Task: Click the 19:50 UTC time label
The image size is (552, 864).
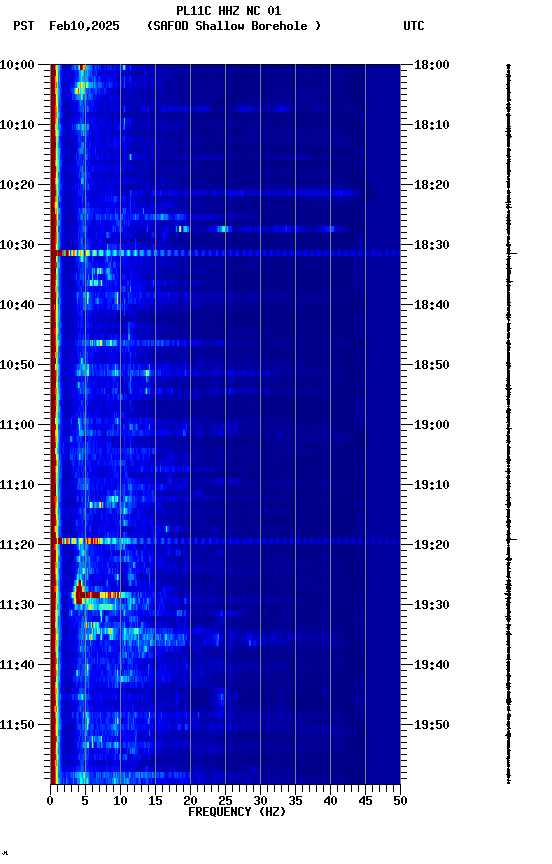Action: pyautogui.click(x=432, y=725)
